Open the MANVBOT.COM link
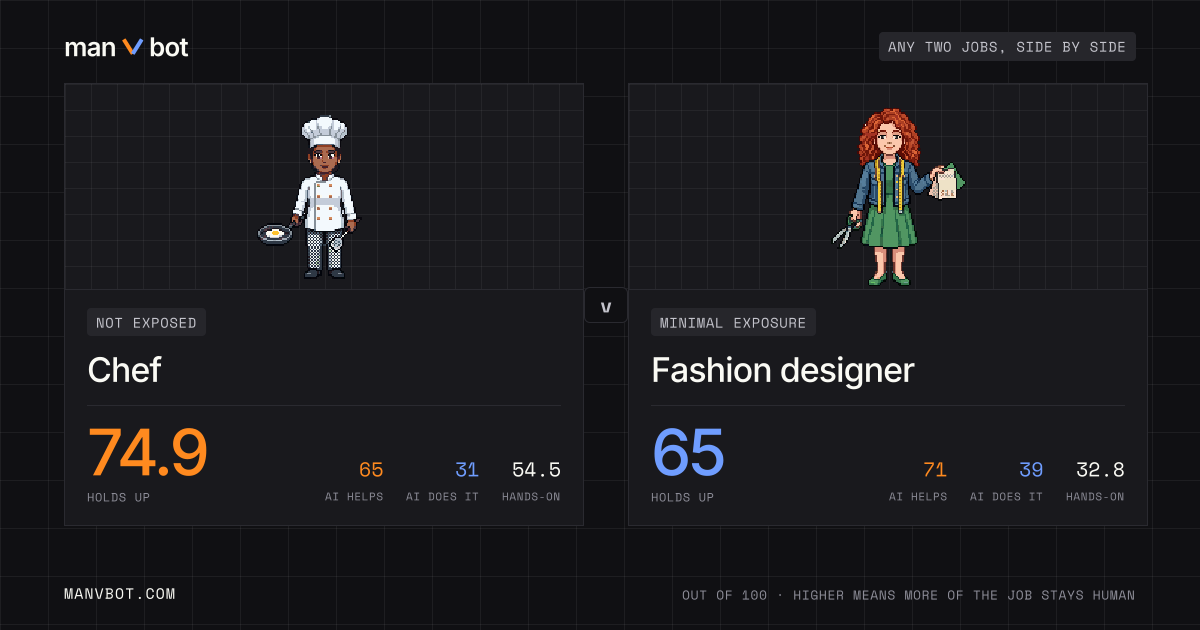Image resolution: width=1200 pixels, height=630 pixels. coord(120,594)
